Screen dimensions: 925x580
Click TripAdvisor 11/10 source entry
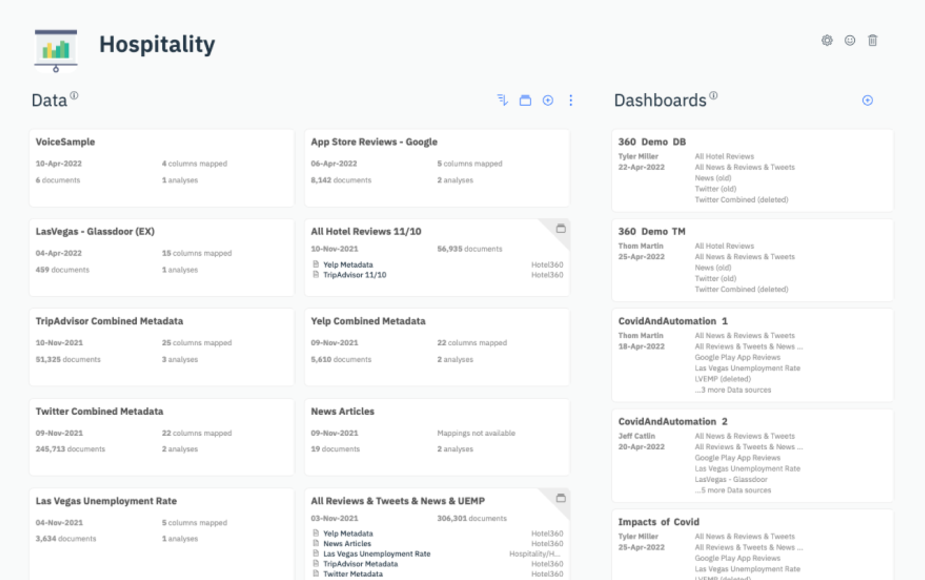355,275
